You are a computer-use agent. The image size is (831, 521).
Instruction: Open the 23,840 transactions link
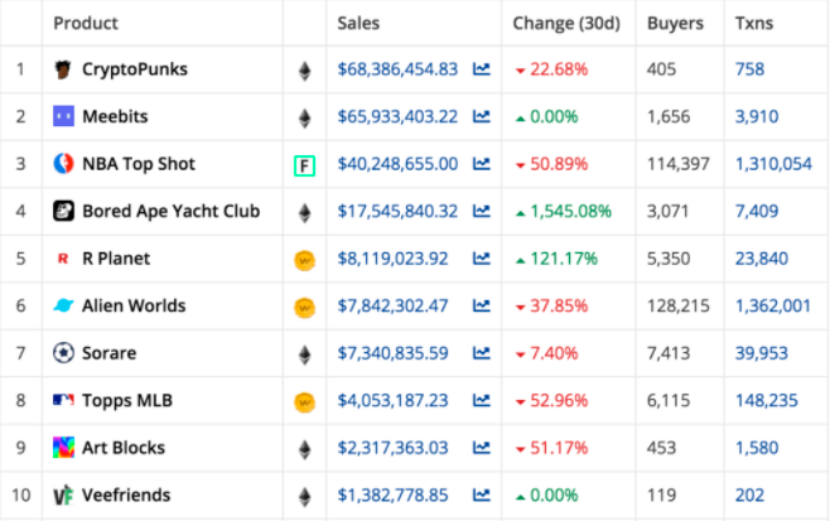(761, 259)
